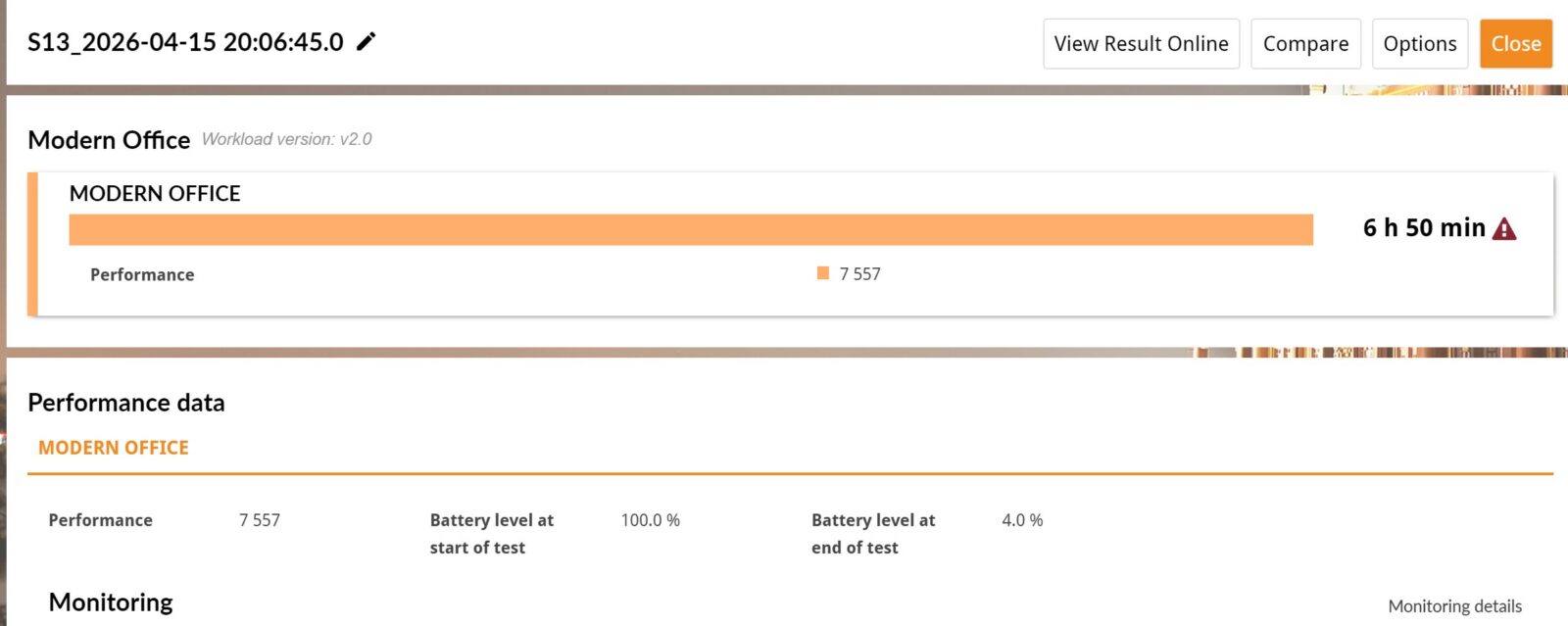Click the Workload version v2.0 text
The image size is (1568, 626).
pos(287,139)
